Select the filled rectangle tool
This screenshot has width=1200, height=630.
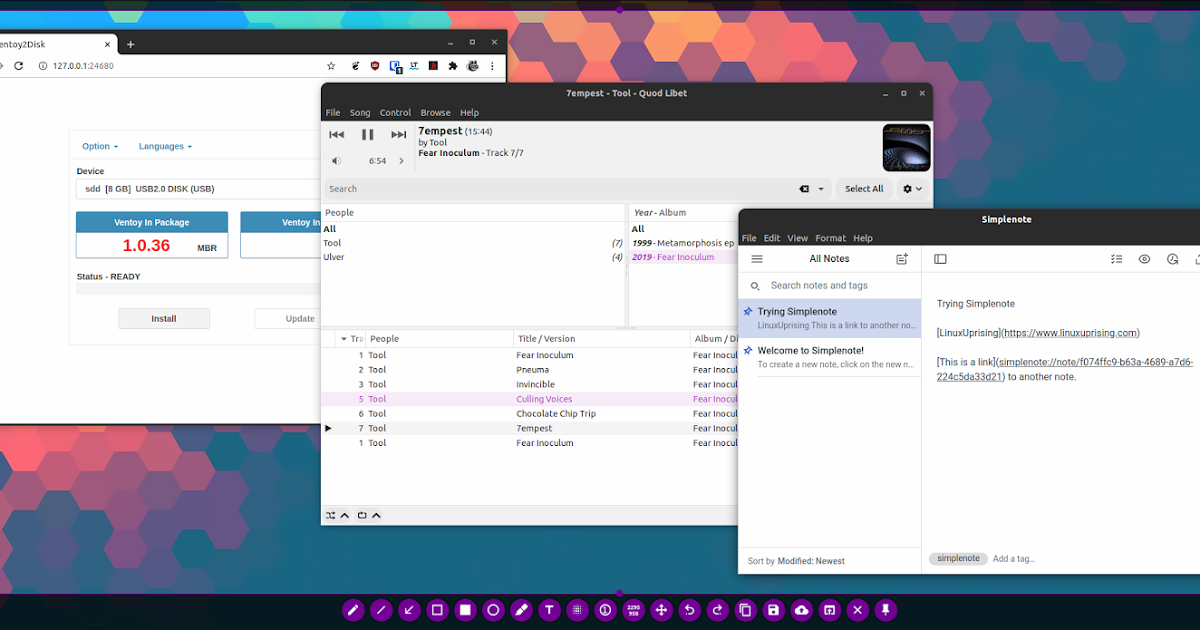click(465, 610)
